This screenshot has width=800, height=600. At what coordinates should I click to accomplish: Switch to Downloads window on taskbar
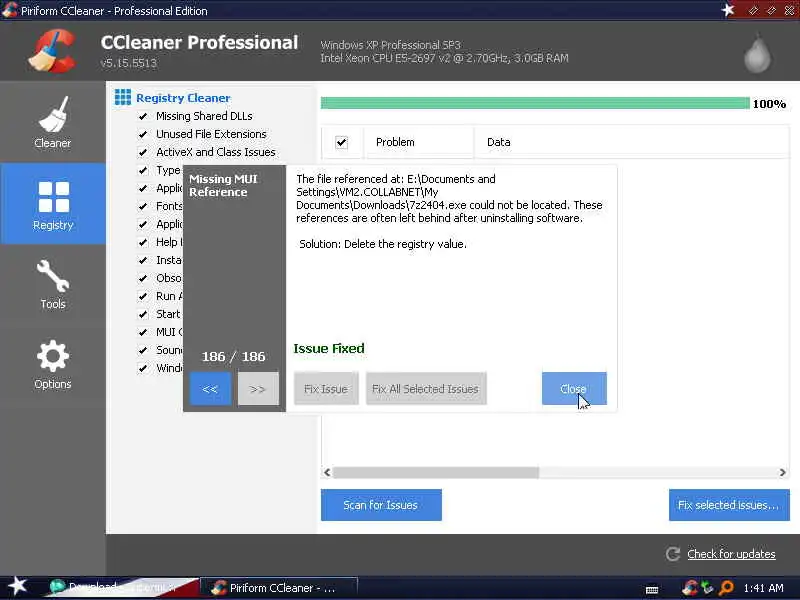point(122,588)
